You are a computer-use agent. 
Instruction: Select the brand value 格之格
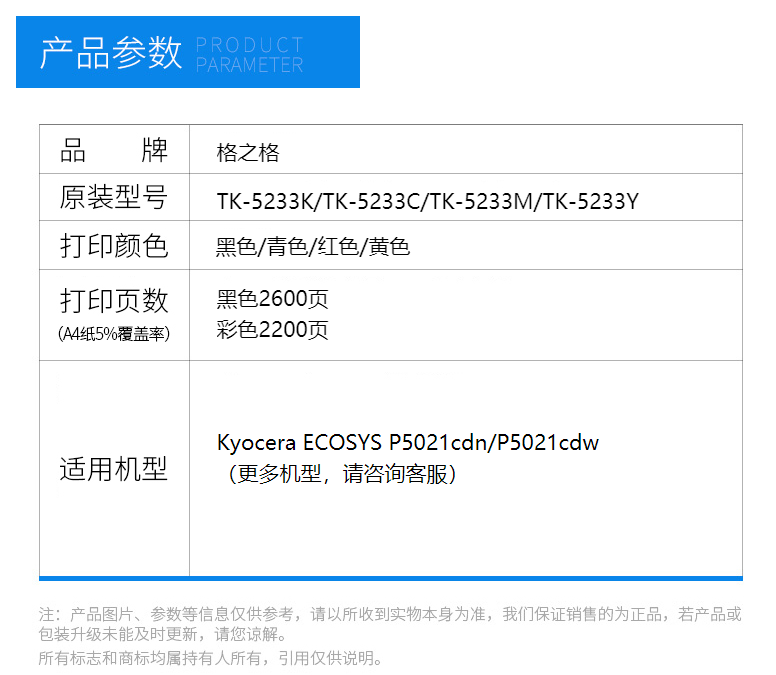click(x=248, y=152)
